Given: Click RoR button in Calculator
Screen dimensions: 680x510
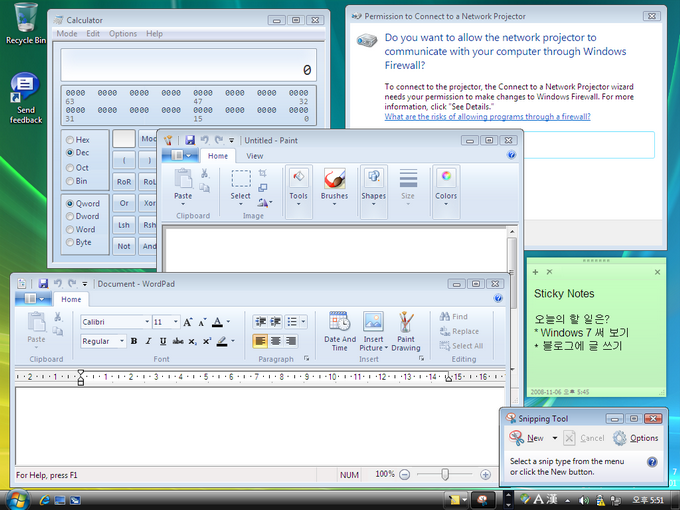Looking at the screenshot, I should [124, 182].
